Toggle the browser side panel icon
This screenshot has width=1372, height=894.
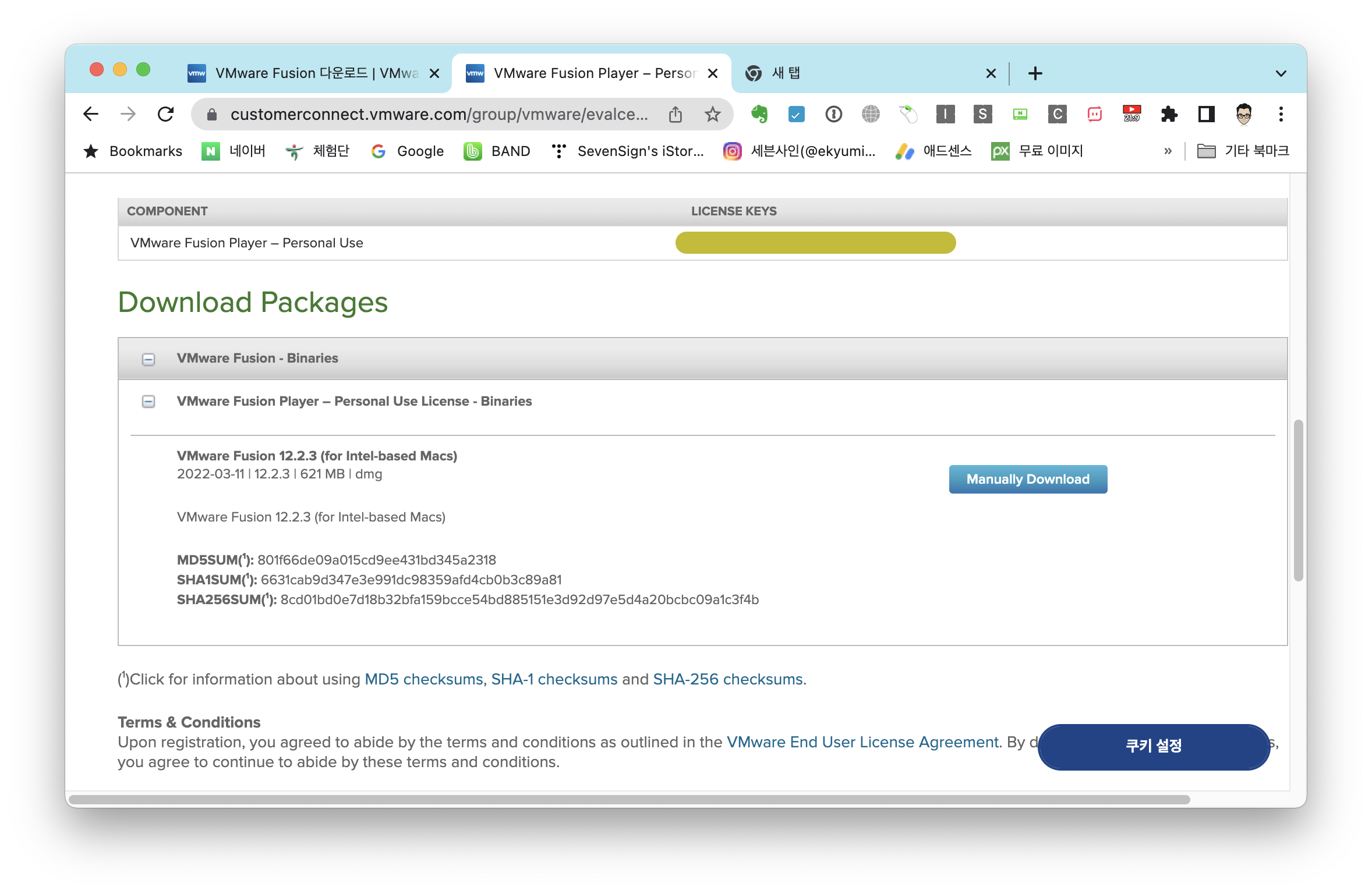1206,114
